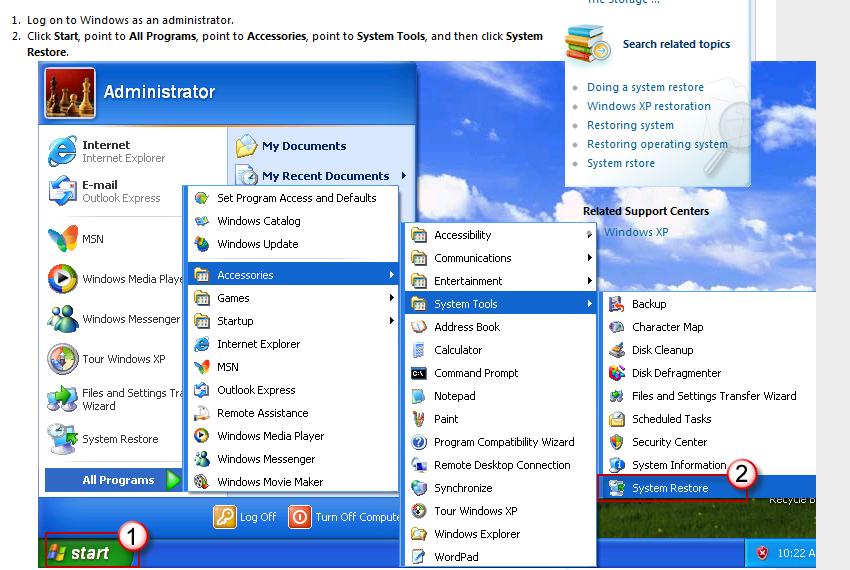Image resolution: width=850 pixels, height=570 pixels.
Task: Expand the Games submenu arrow
Action: tap(391, 298)
